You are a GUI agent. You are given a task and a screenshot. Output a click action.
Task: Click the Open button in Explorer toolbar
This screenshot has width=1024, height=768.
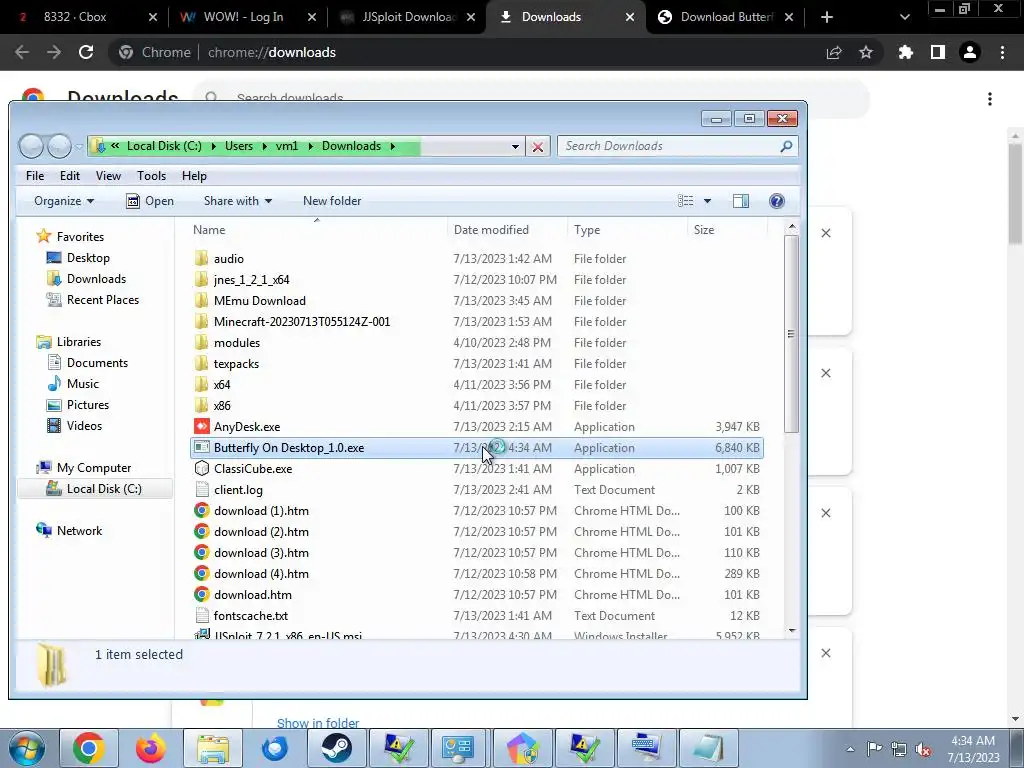150,201
